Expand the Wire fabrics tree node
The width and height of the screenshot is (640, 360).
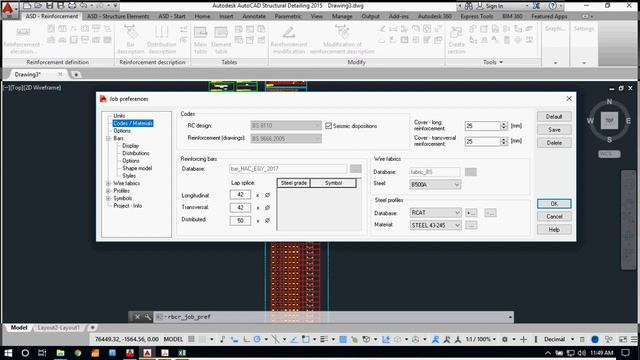click(x=109, y=183)
